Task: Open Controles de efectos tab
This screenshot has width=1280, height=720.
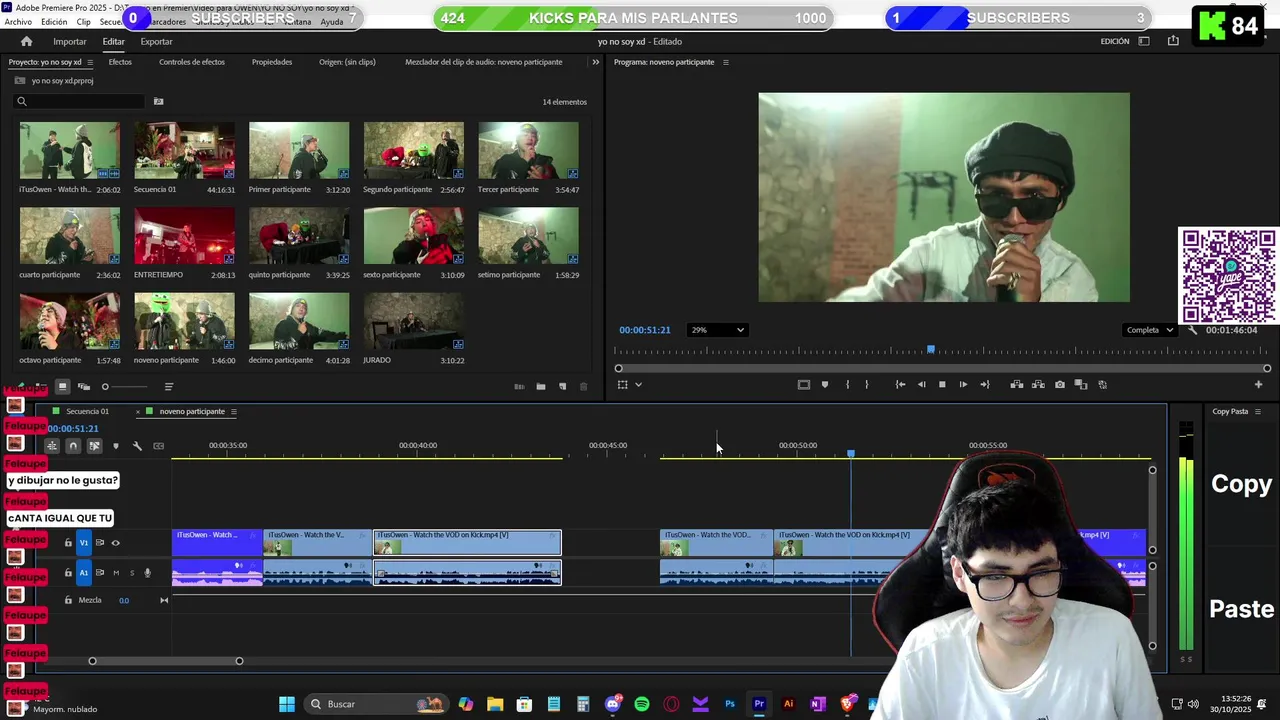Action: click(x=192, y=62)
